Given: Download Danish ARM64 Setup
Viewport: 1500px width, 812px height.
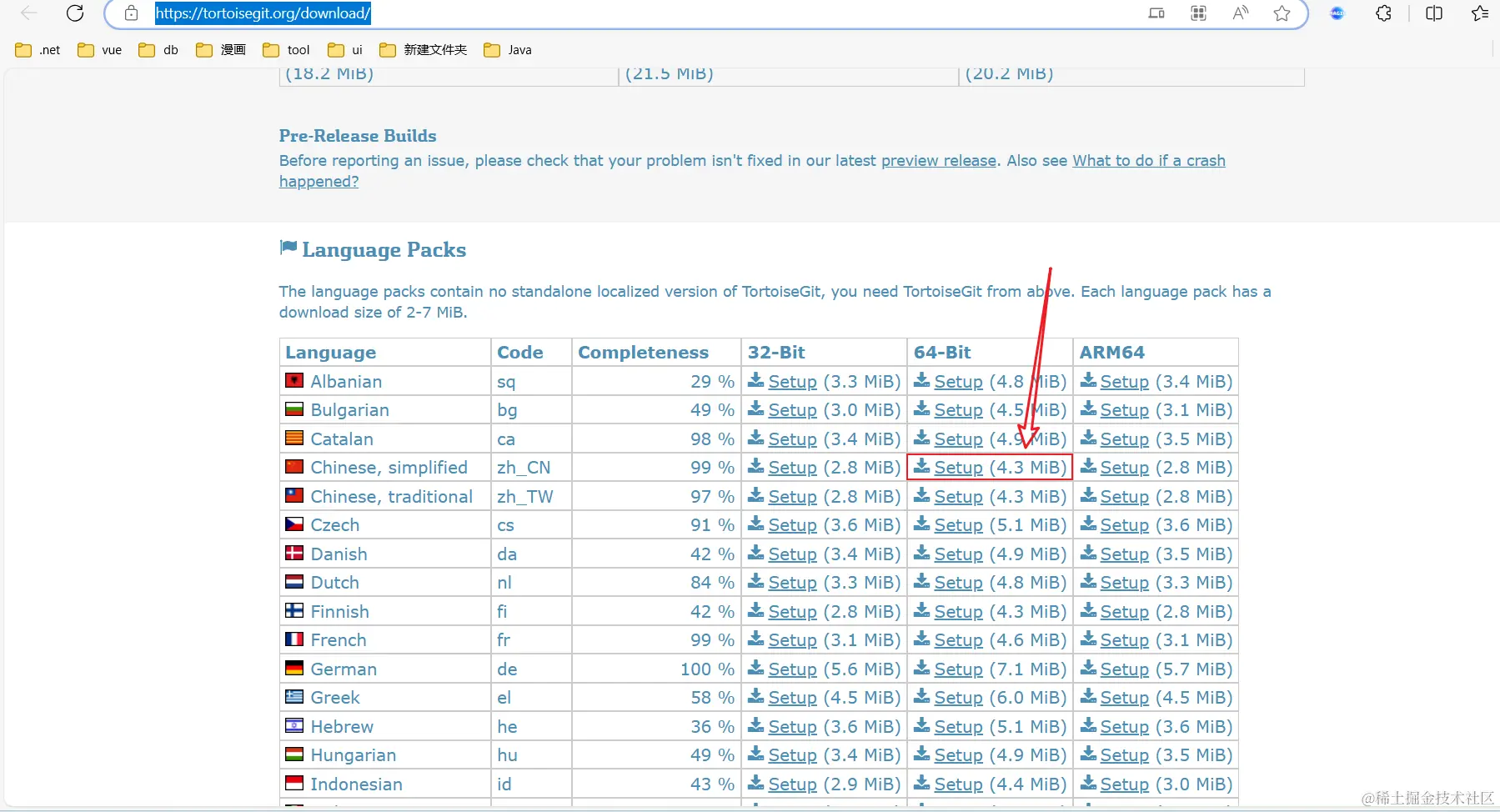Looking at the screenshot, I should pyautogui.click(x=1125, y=554).
